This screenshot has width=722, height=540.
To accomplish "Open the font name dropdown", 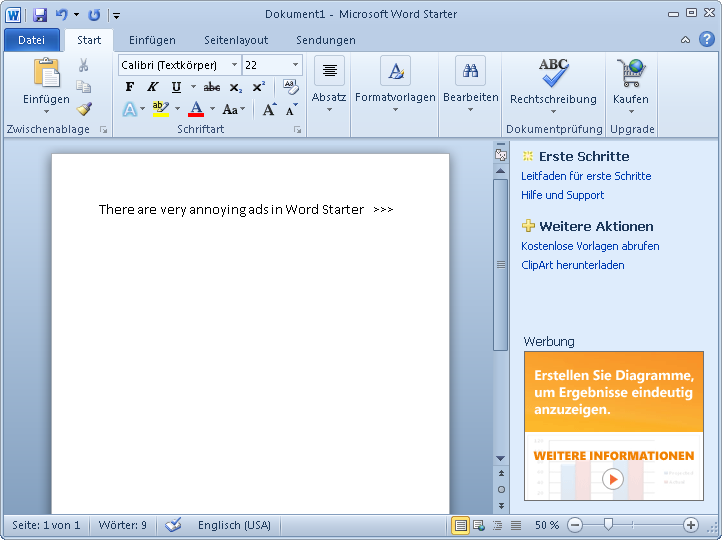I will click(234, 65).
